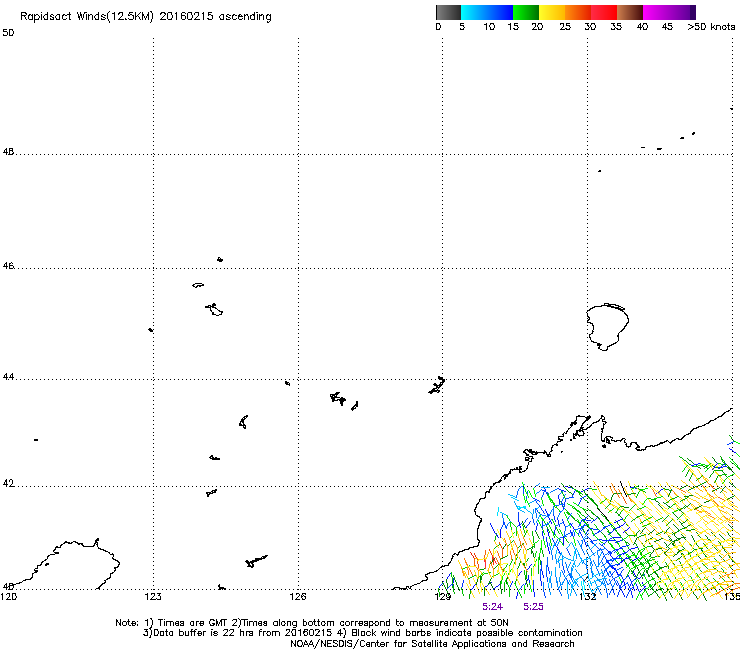The image size is (740, 650).
Task: Click the title 'Rapidscat Winds(12.5KM) 20160215 ascending'
Action: click(146, 17)
